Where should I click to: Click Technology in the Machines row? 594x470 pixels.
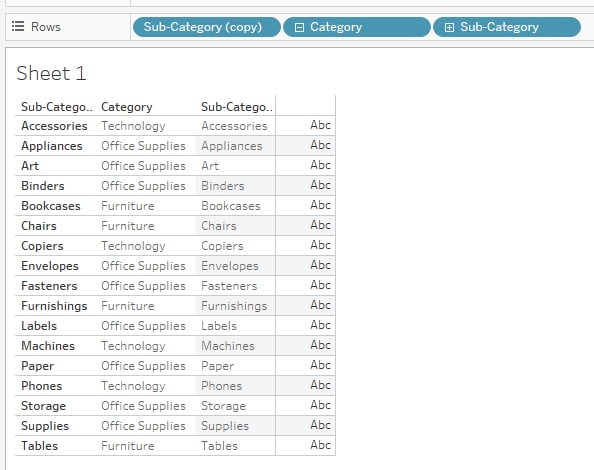tap(133, 346)
